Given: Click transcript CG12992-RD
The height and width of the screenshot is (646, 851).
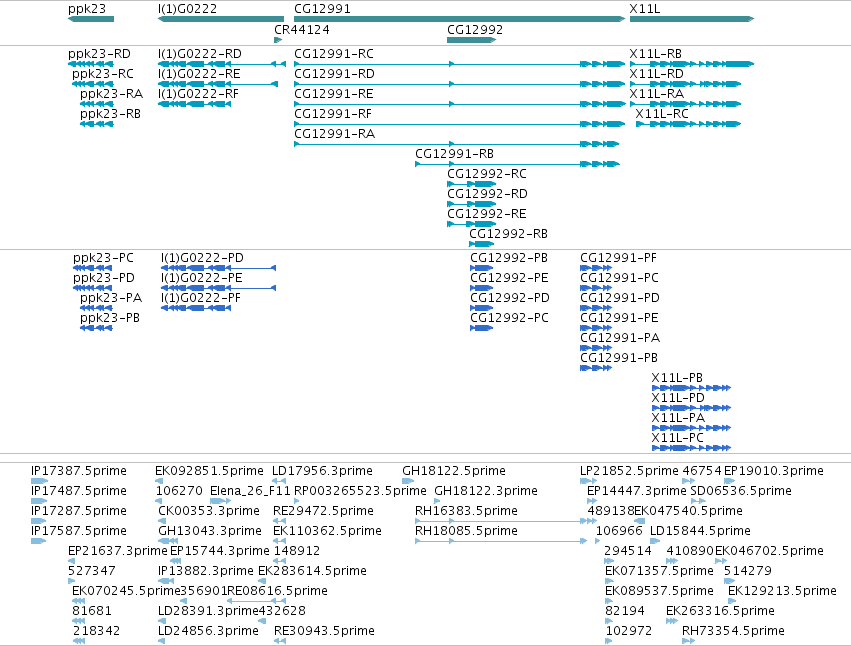Looking at the screenshot, I should pyautogui.click(x=487, y=194).
